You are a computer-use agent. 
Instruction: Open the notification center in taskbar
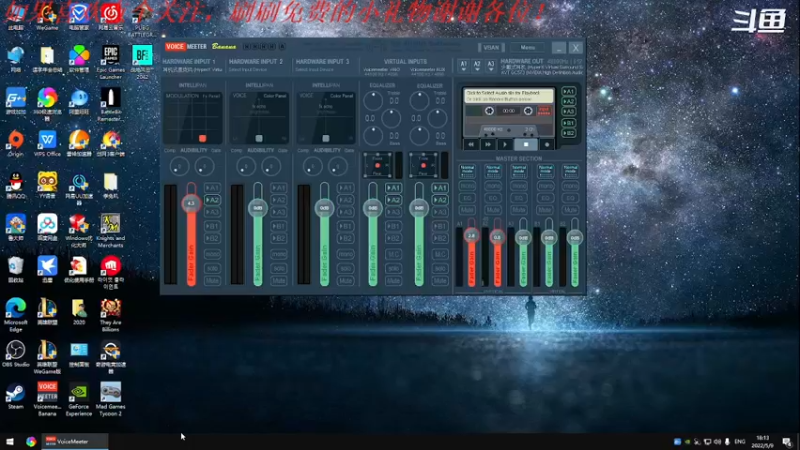click(x=787, y=441)
